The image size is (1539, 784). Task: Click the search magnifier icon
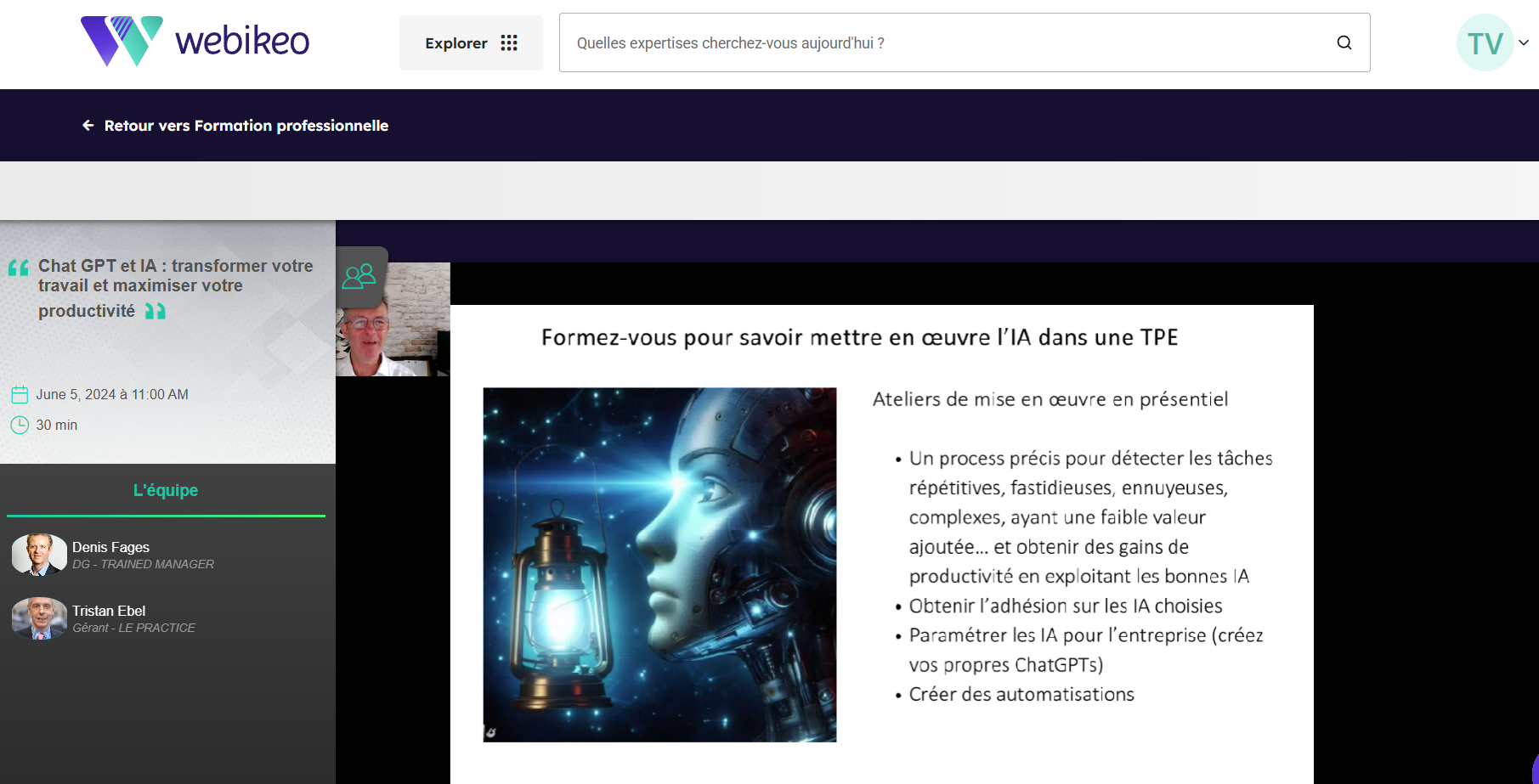click(1344, 43)
